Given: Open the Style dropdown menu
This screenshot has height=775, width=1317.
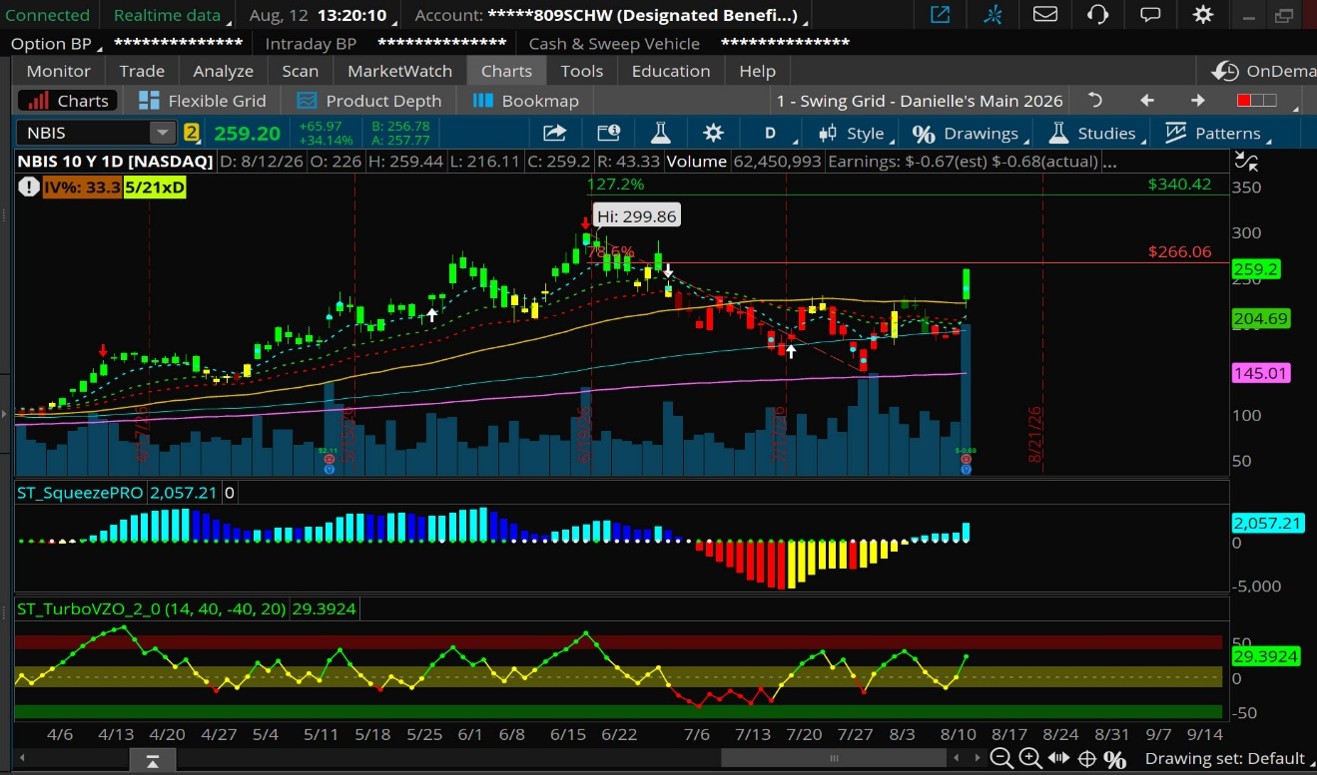Looking at the screenshot, I should coord(856,133).
